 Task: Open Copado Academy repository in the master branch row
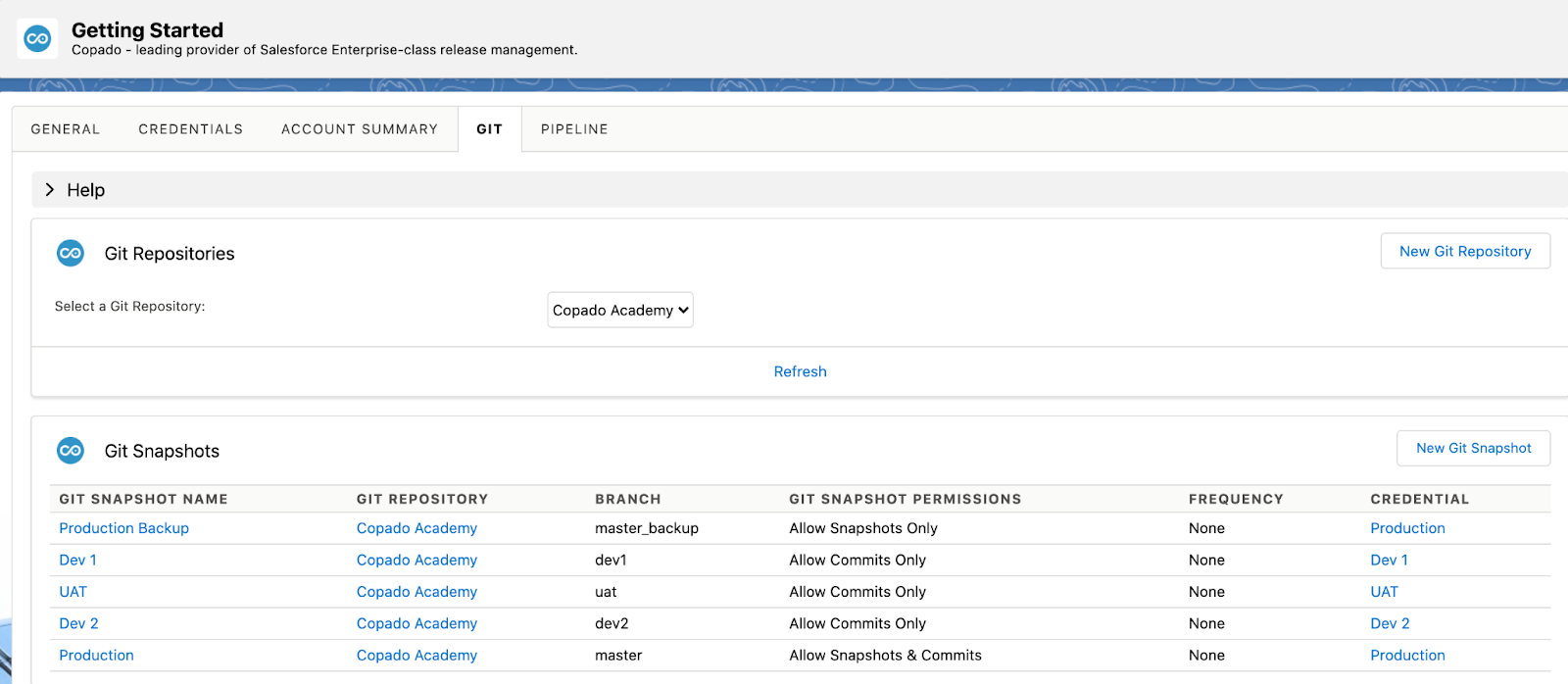coord(417,656)
